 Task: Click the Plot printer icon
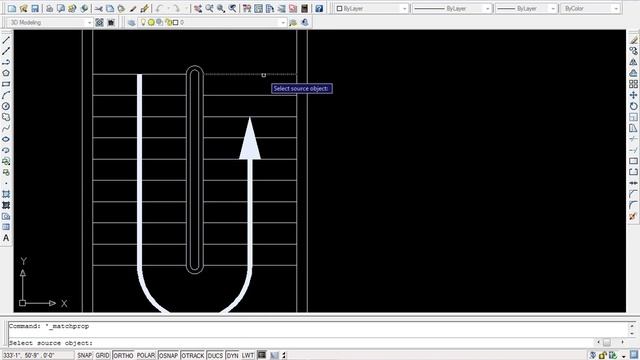[x=49, y=8]
